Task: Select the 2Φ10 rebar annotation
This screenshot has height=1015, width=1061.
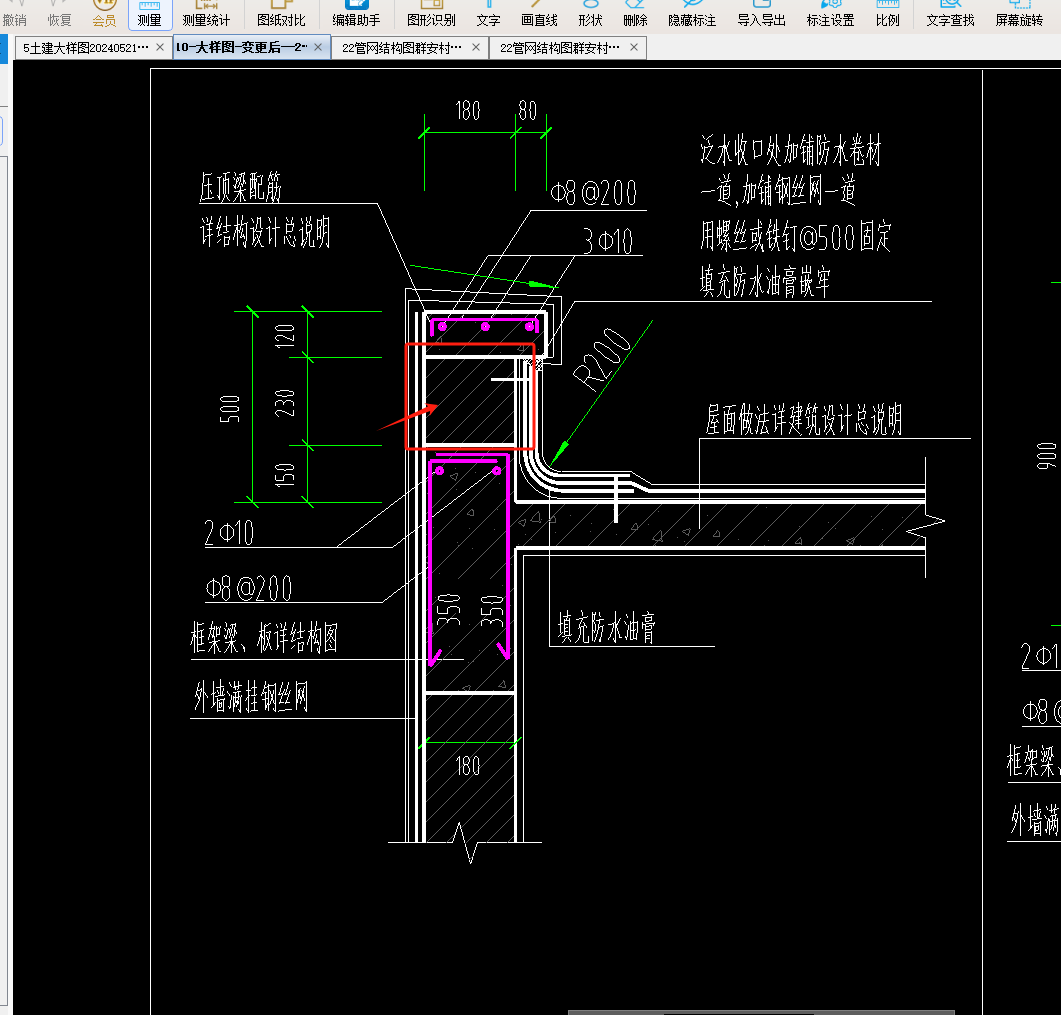Action: (229, 533)
